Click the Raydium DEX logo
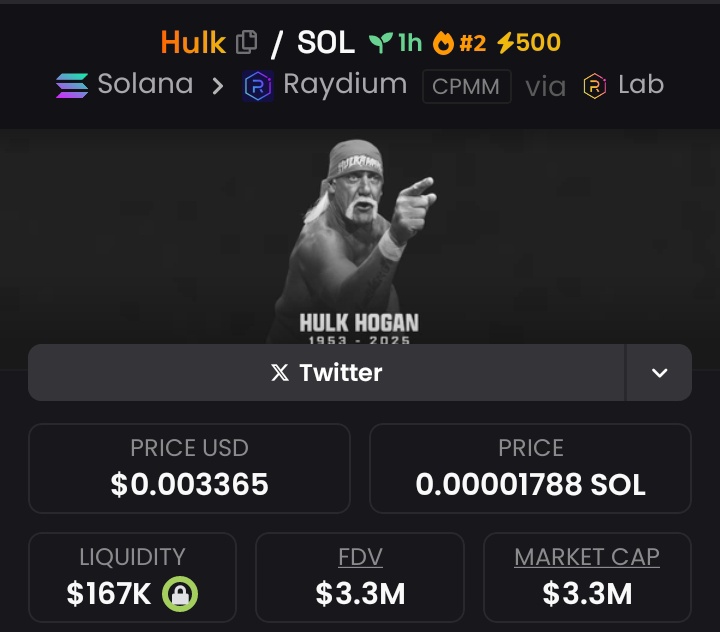The width and height of the screenshot is (720, 632). click(x=258, y=86)
